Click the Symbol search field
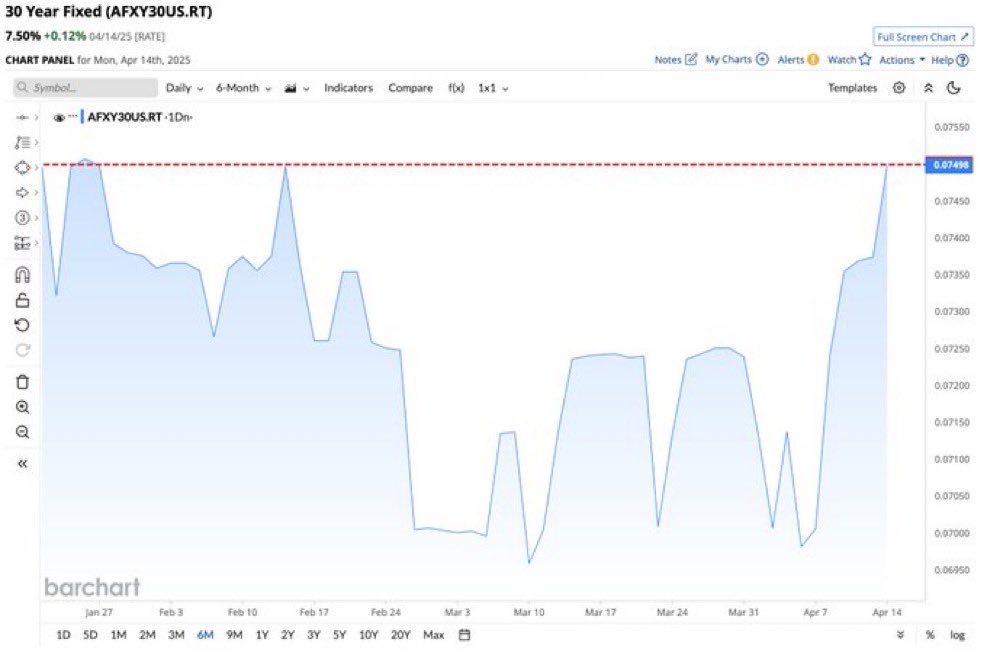Screen dimensions: 986x652 coord(86,88)
